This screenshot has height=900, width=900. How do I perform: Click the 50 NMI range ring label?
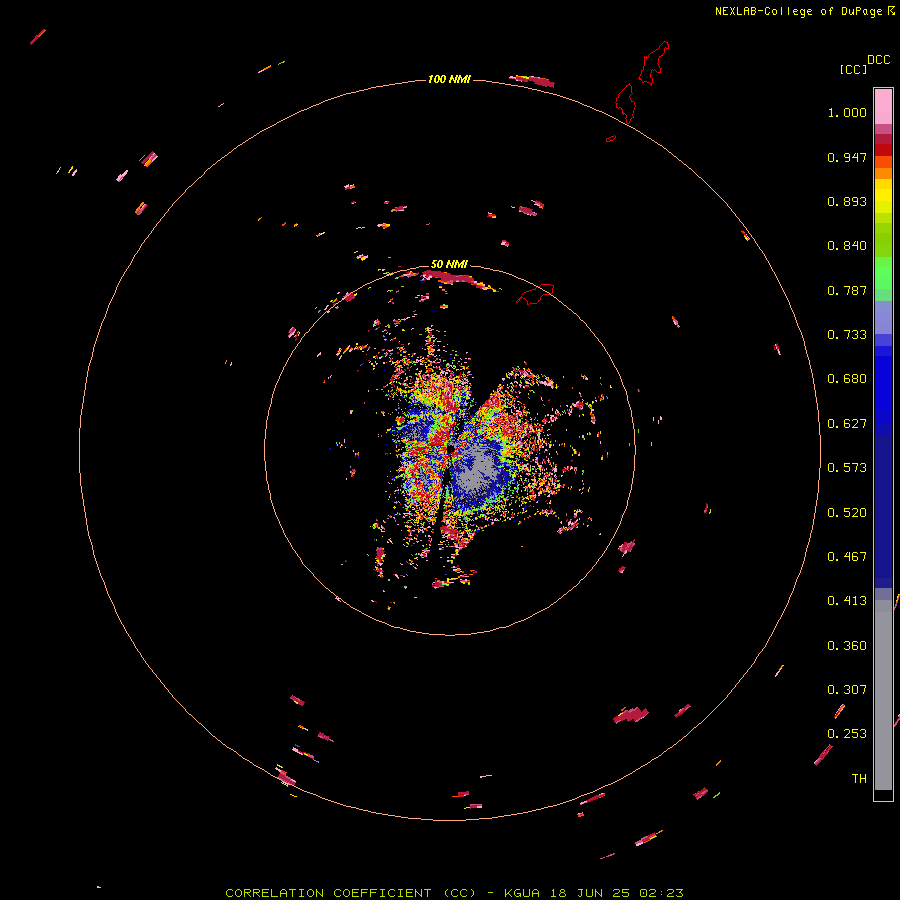point(449,265)
